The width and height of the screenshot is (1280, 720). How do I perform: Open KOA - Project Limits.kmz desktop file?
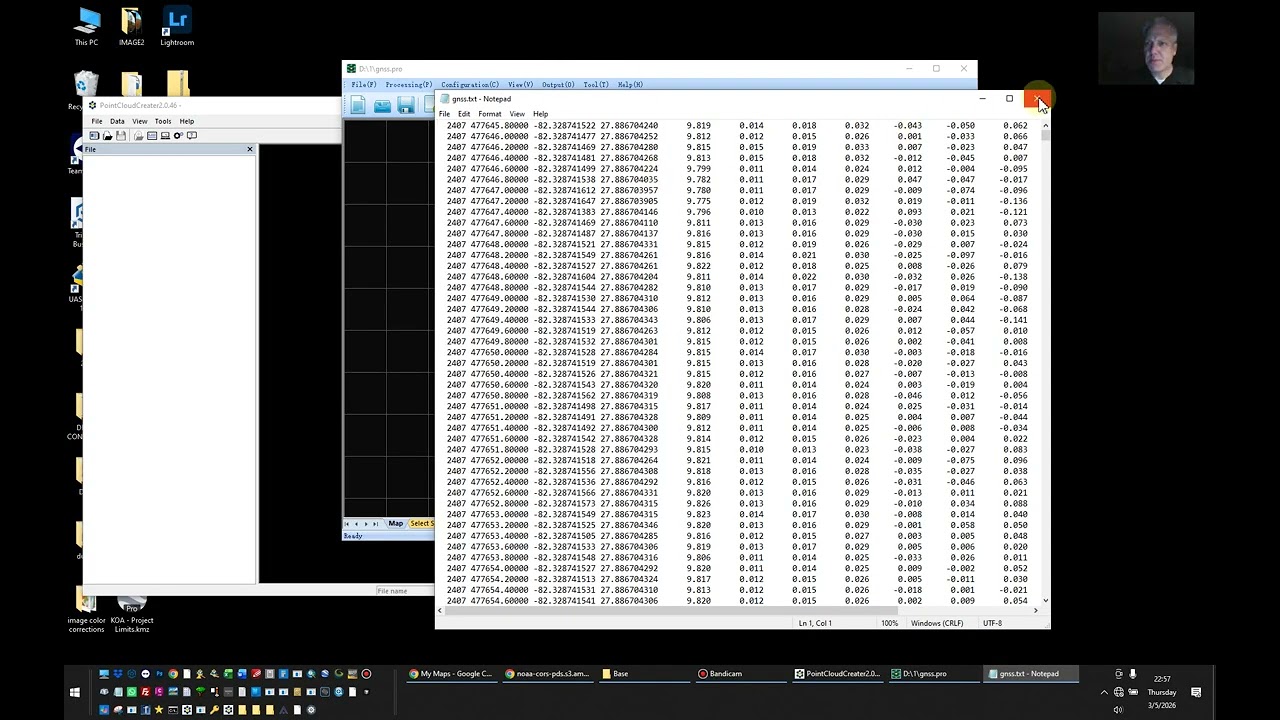coord(132,612)
